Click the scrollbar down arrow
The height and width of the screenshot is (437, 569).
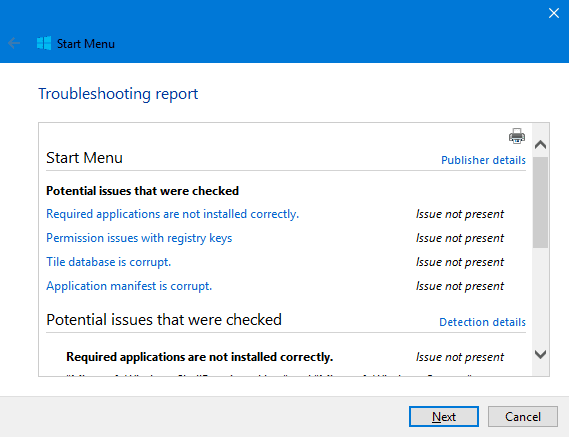(x=540, y=354)
